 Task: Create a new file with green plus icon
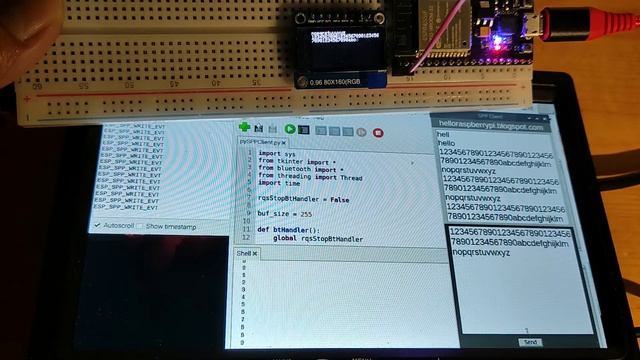pos(244,127)
